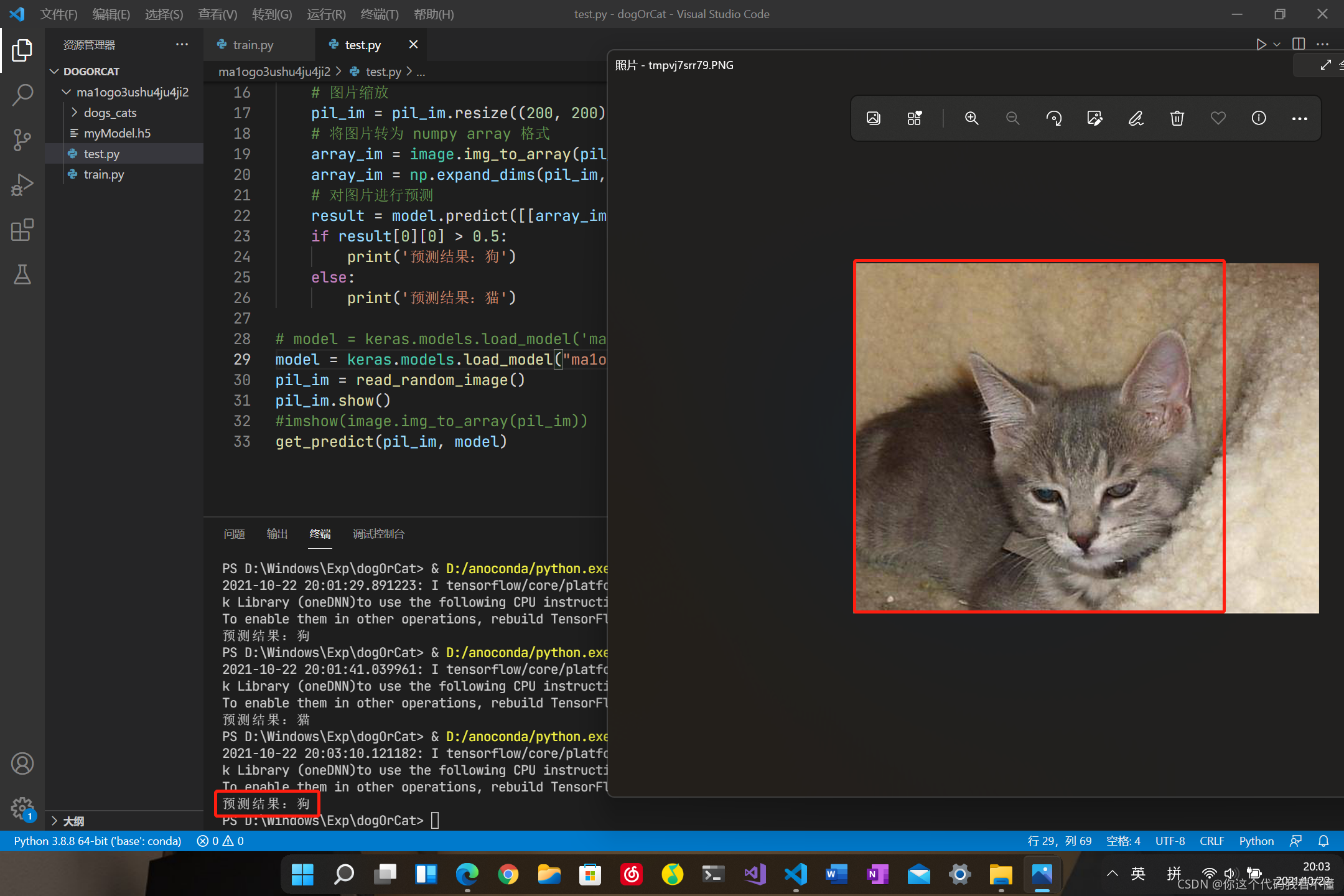Toggle favorite heart on the photo
Viewport: 1344px width, 896px height.
pos(1218,118)
